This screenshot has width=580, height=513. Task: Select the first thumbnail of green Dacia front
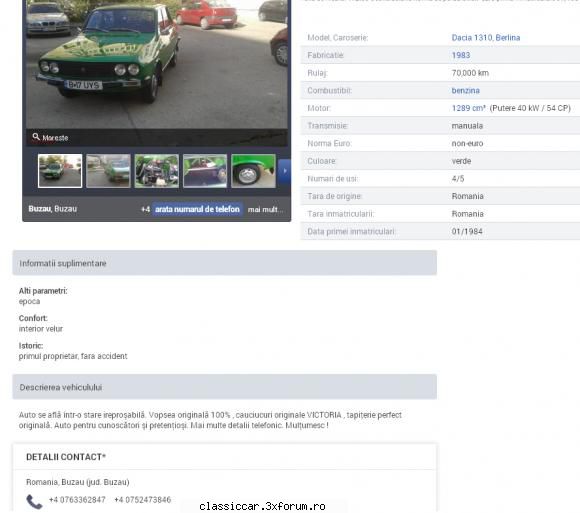60,171
